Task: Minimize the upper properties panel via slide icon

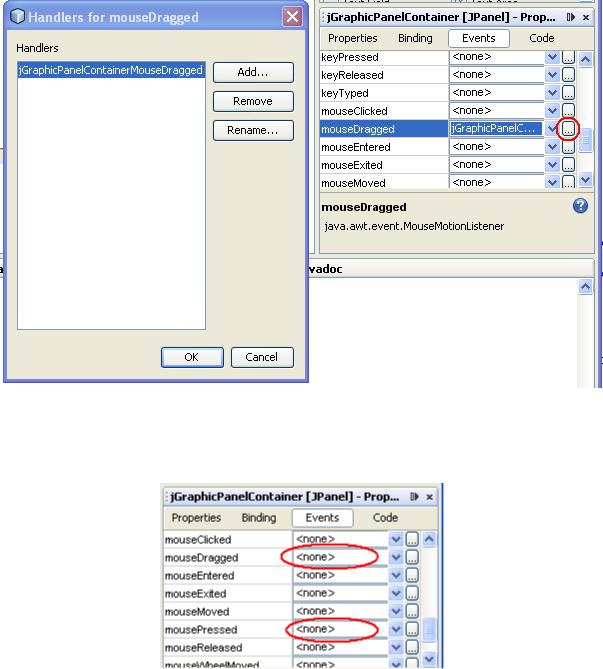Action: [571, 17]
